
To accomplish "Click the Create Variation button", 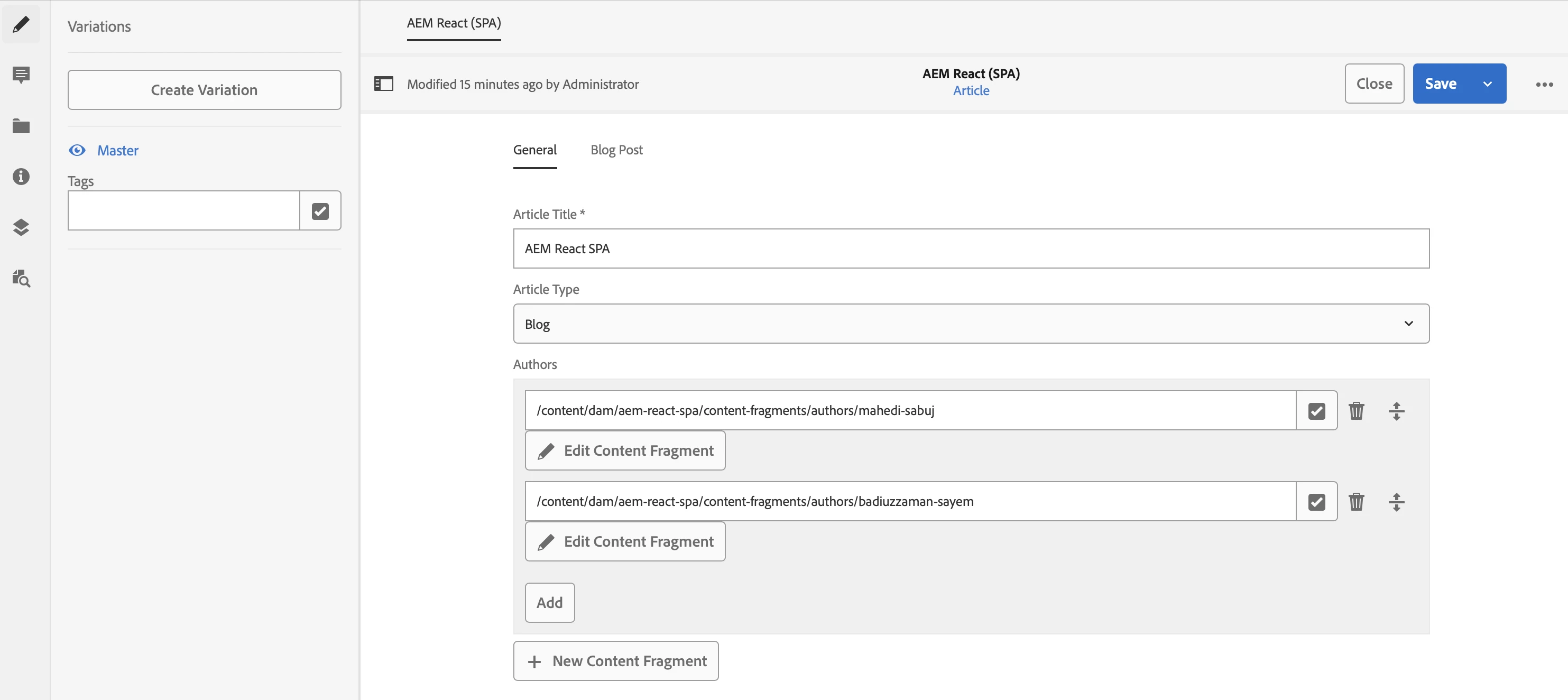I will pyautogui.click(x=204, y=90).
